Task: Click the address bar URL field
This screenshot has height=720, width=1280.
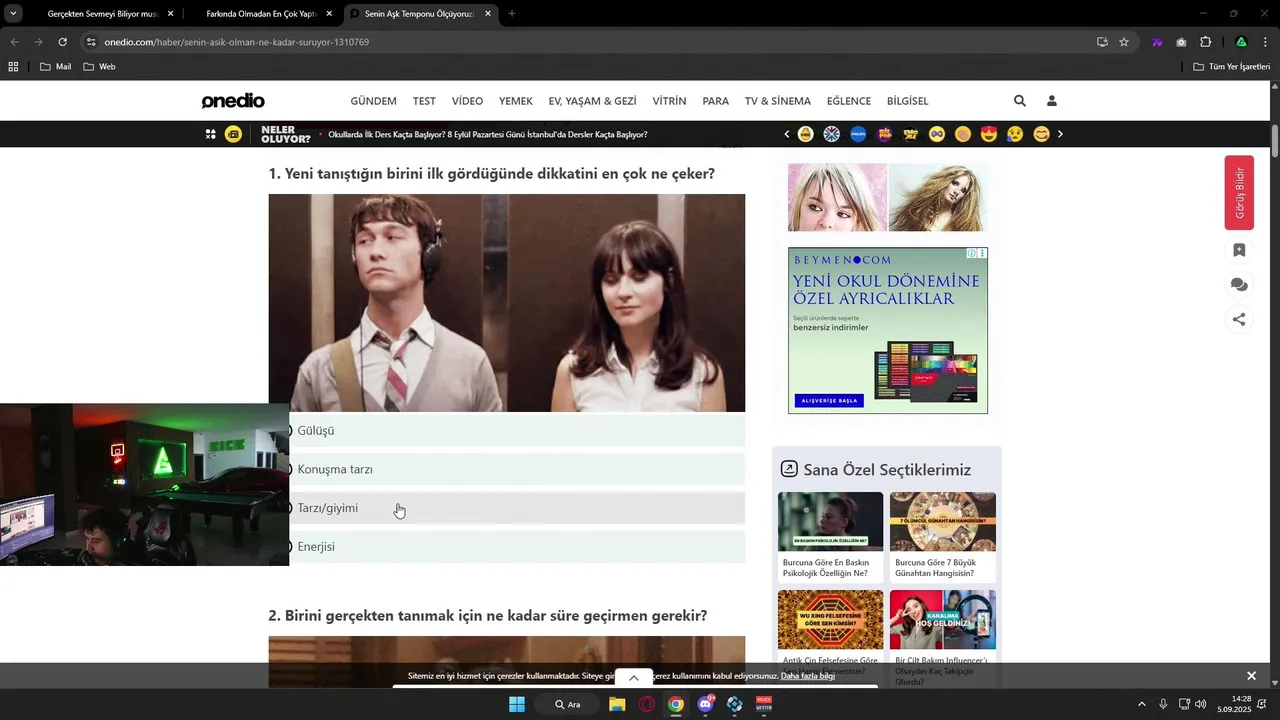Action: coord(590,42)
